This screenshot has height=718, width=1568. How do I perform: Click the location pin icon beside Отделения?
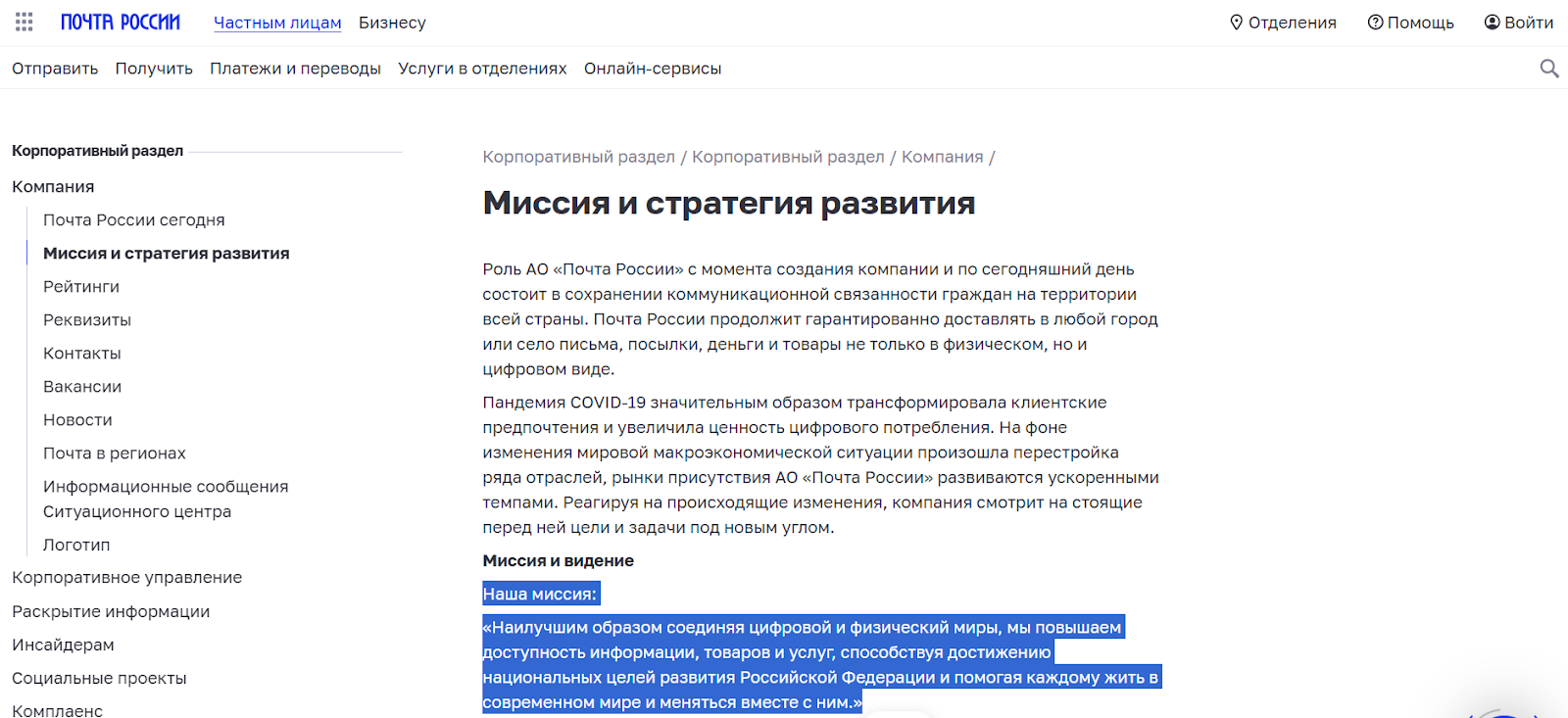(x=1237, y=23)
